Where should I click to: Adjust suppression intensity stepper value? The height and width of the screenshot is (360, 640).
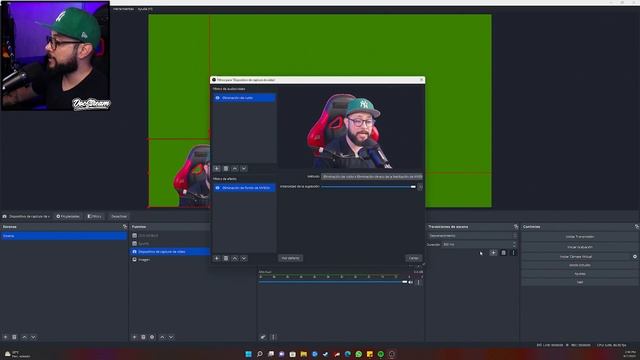[420, 187]
